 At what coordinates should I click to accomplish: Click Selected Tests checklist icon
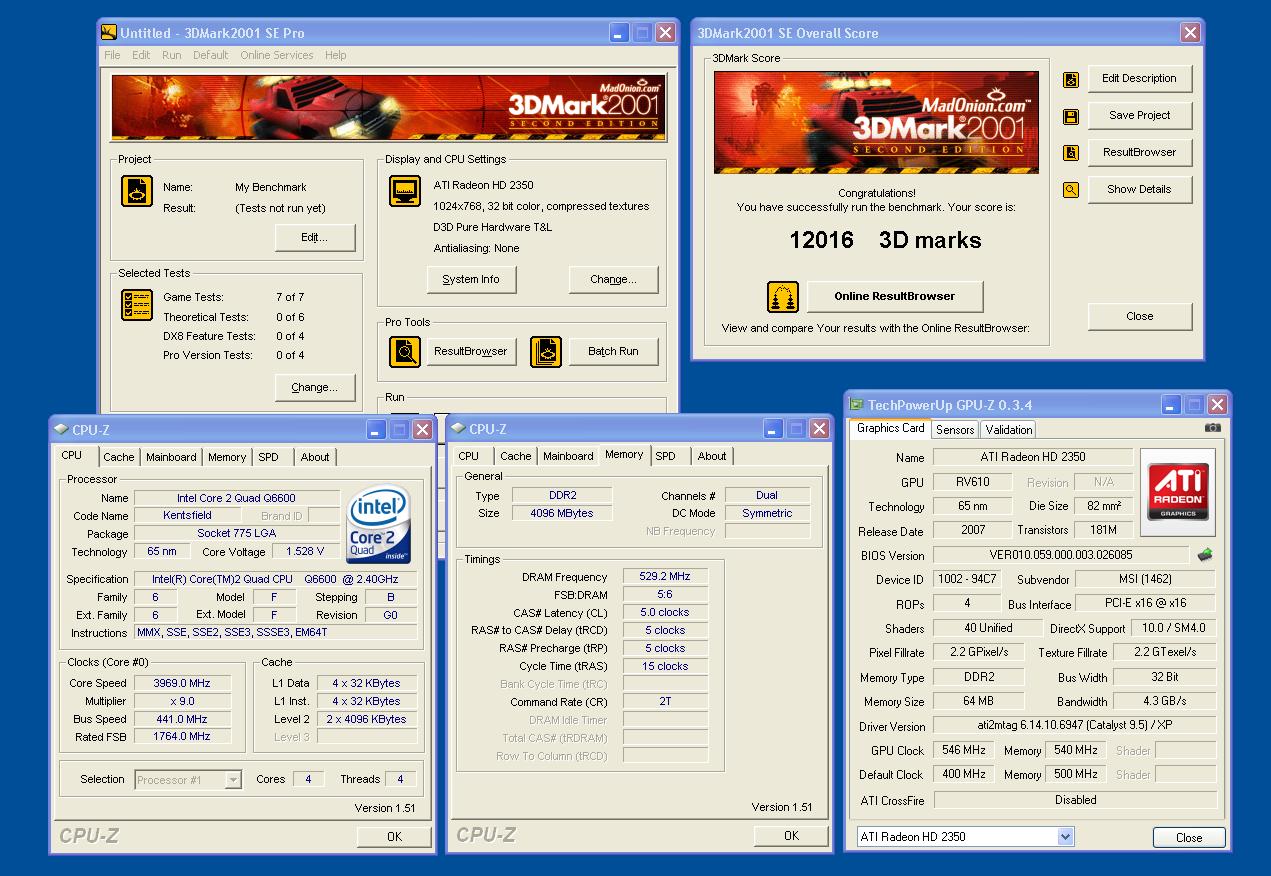(137, 305)
